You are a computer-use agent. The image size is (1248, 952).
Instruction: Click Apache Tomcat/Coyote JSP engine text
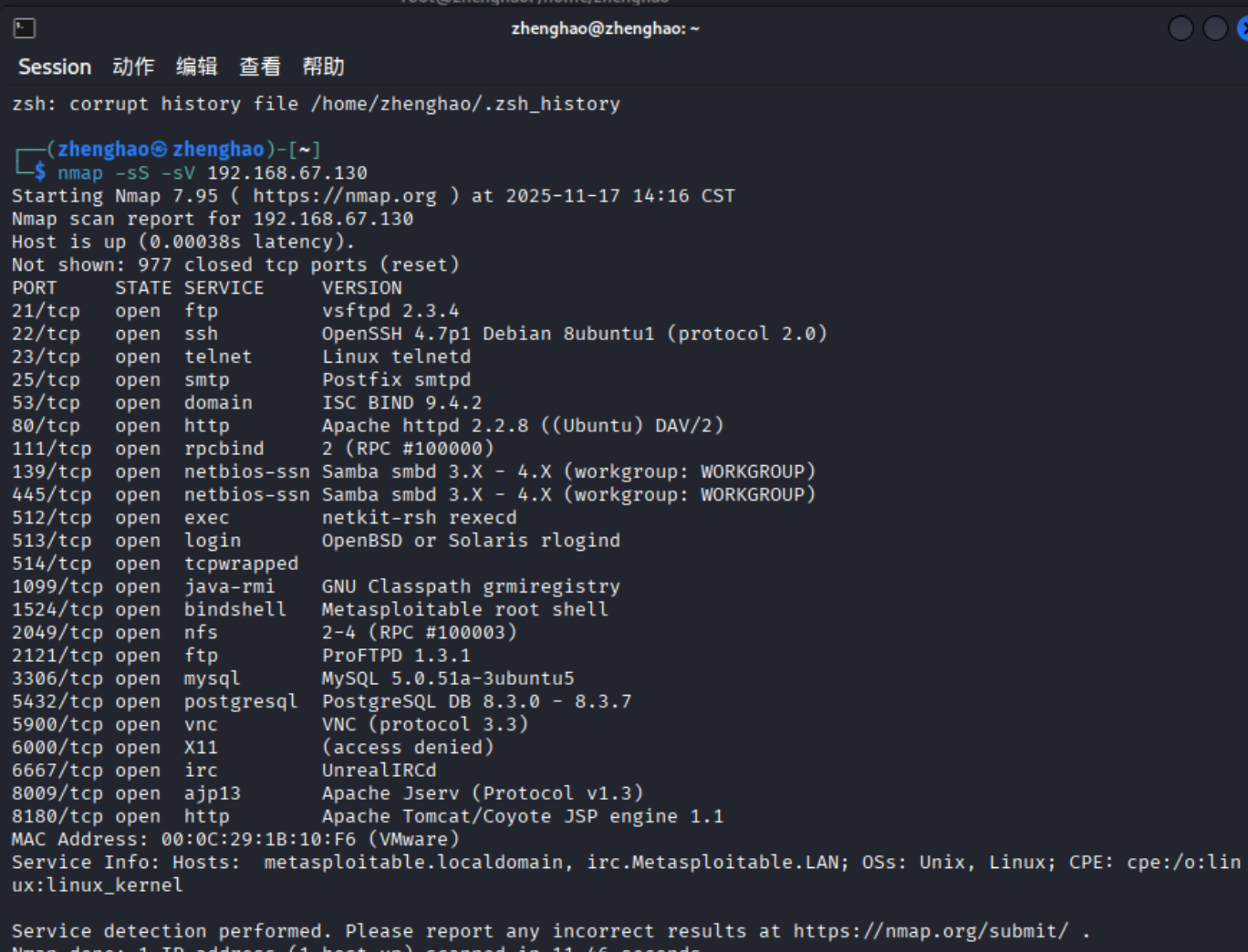point(523,816)
